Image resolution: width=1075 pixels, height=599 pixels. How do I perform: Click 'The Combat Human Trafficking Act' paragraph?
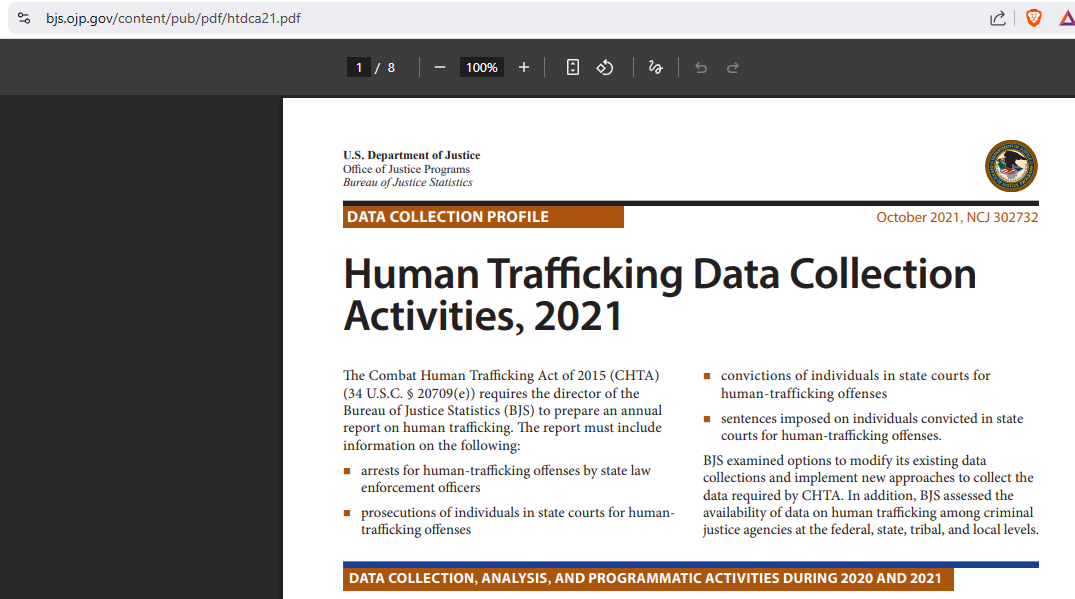click(503, 410)
